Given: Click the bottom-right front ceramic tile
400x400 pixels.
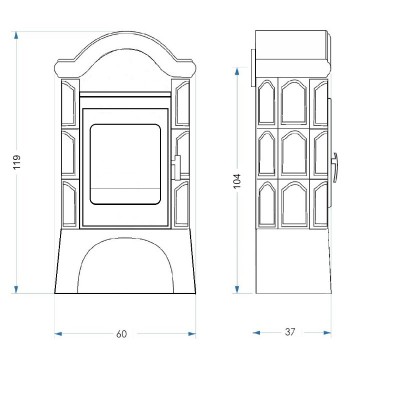Looking at the screenshot, I should (182, 204).
